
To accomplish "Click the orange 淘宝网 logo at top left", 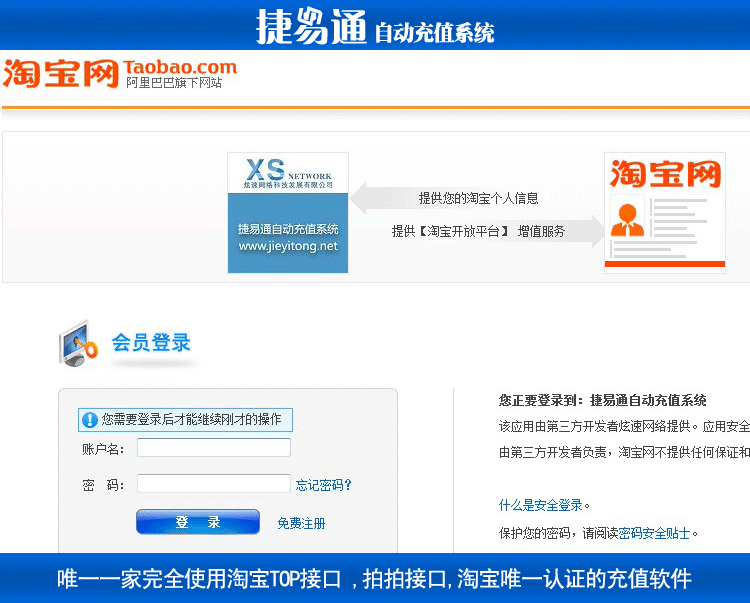I will pos(60,74).
